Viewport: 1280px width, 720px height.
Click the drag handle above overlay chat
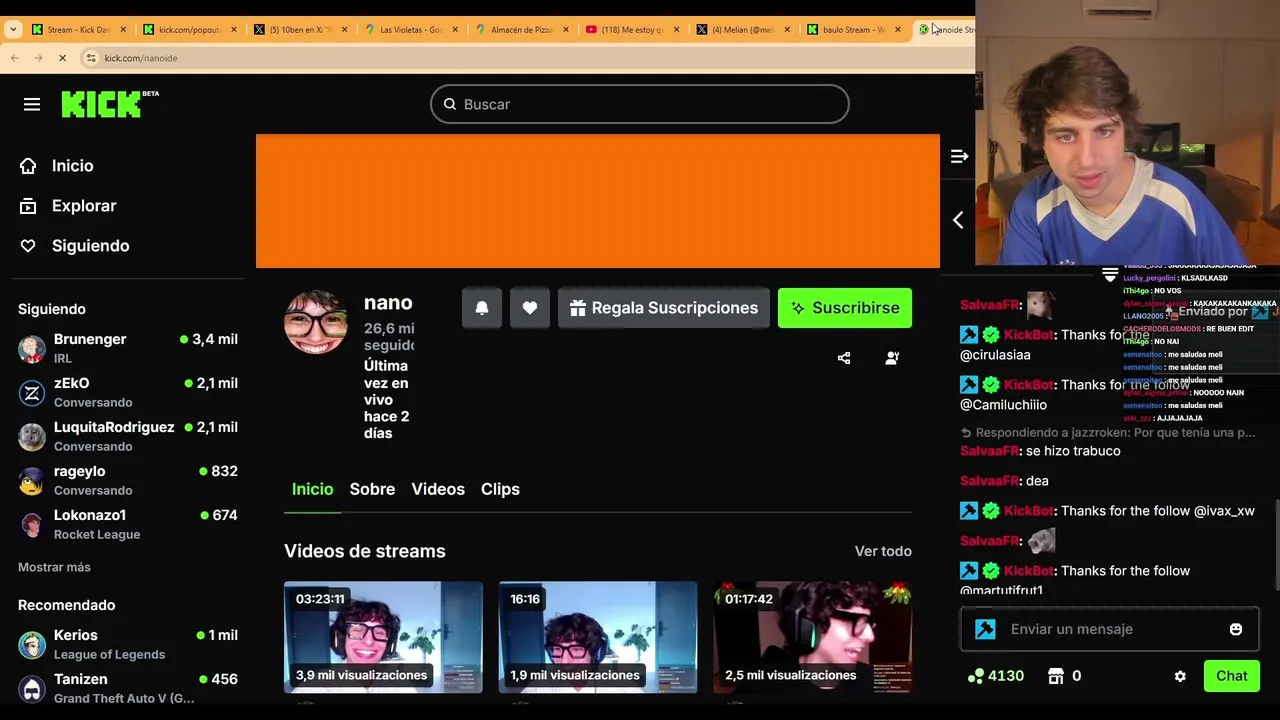tap(1110, 274)
